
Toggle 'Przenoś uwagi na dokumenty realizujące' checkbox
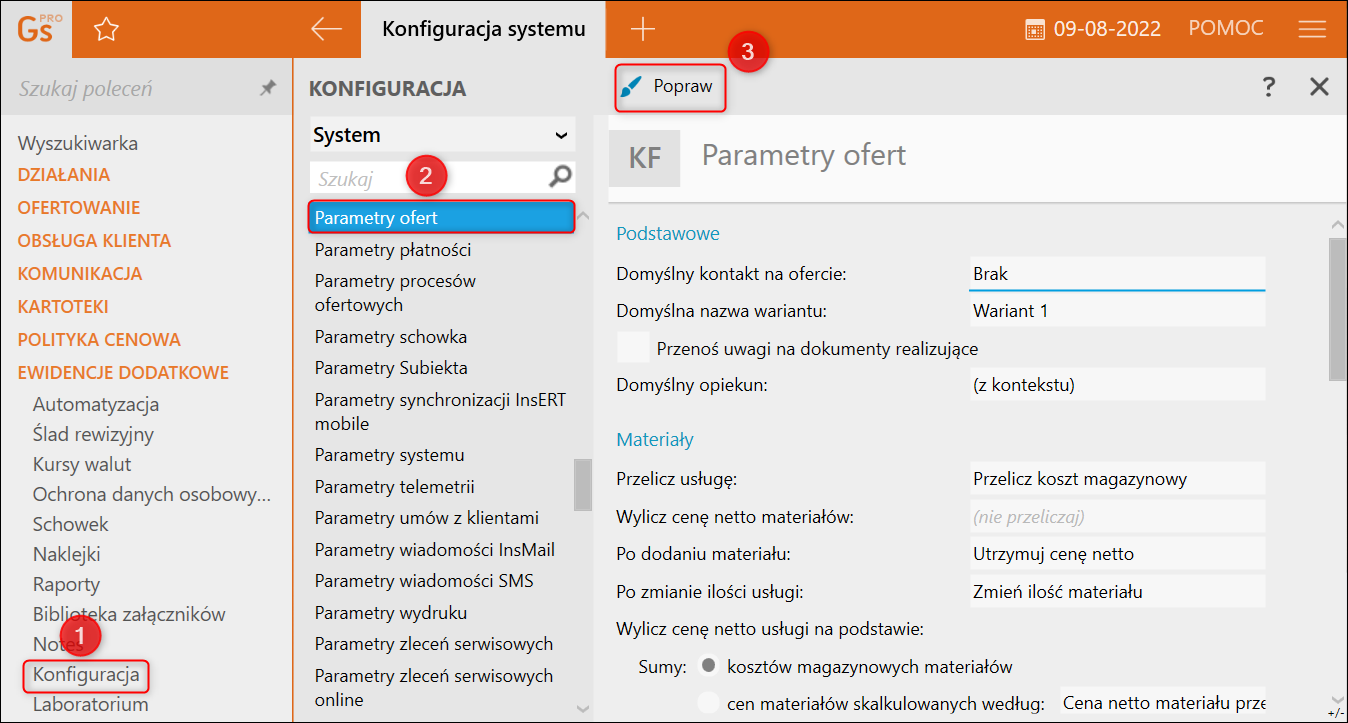[633, 347]
